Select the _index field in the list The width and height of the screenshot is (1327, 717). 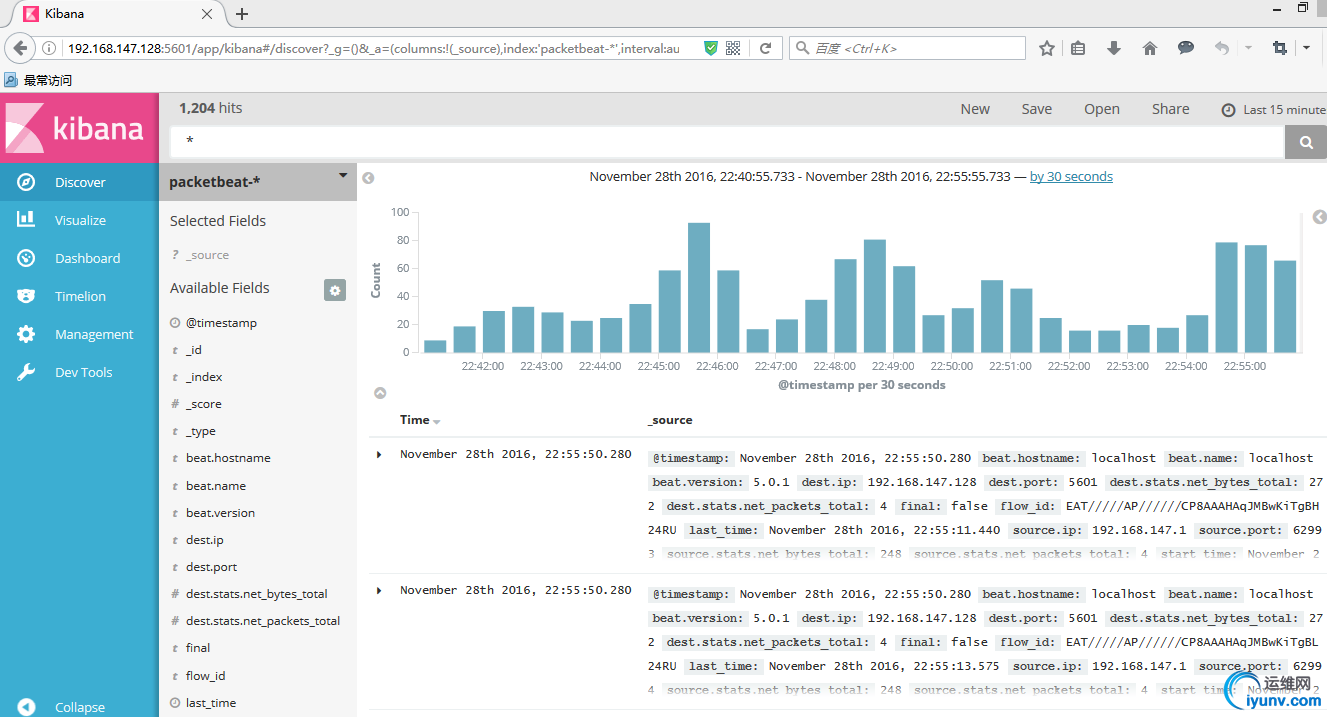pyautogui.click(x=204, y=377)
